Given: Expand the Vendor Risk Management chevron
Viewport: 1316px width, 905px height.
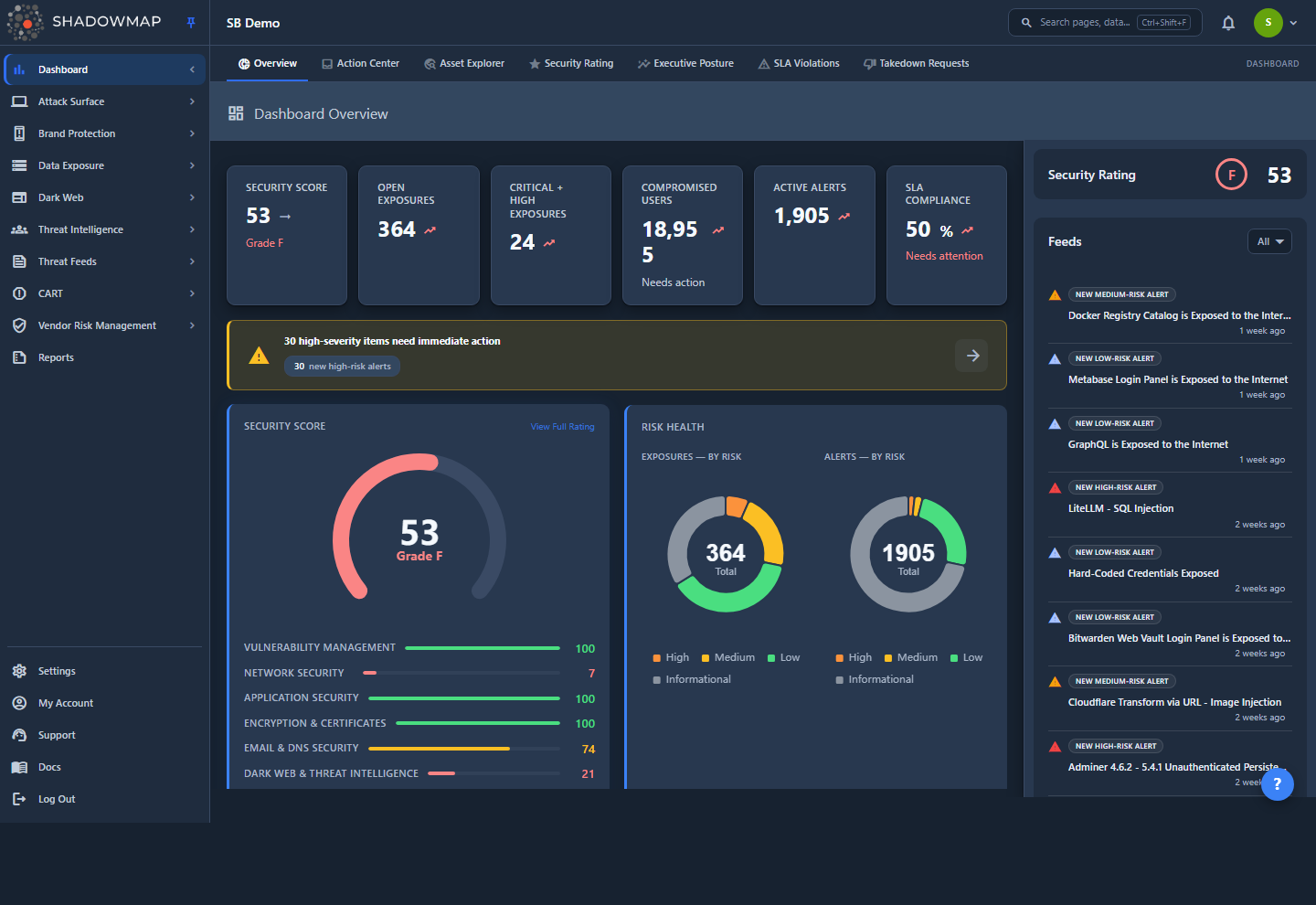Looking at the screenshot, I should tap(192, 325).
